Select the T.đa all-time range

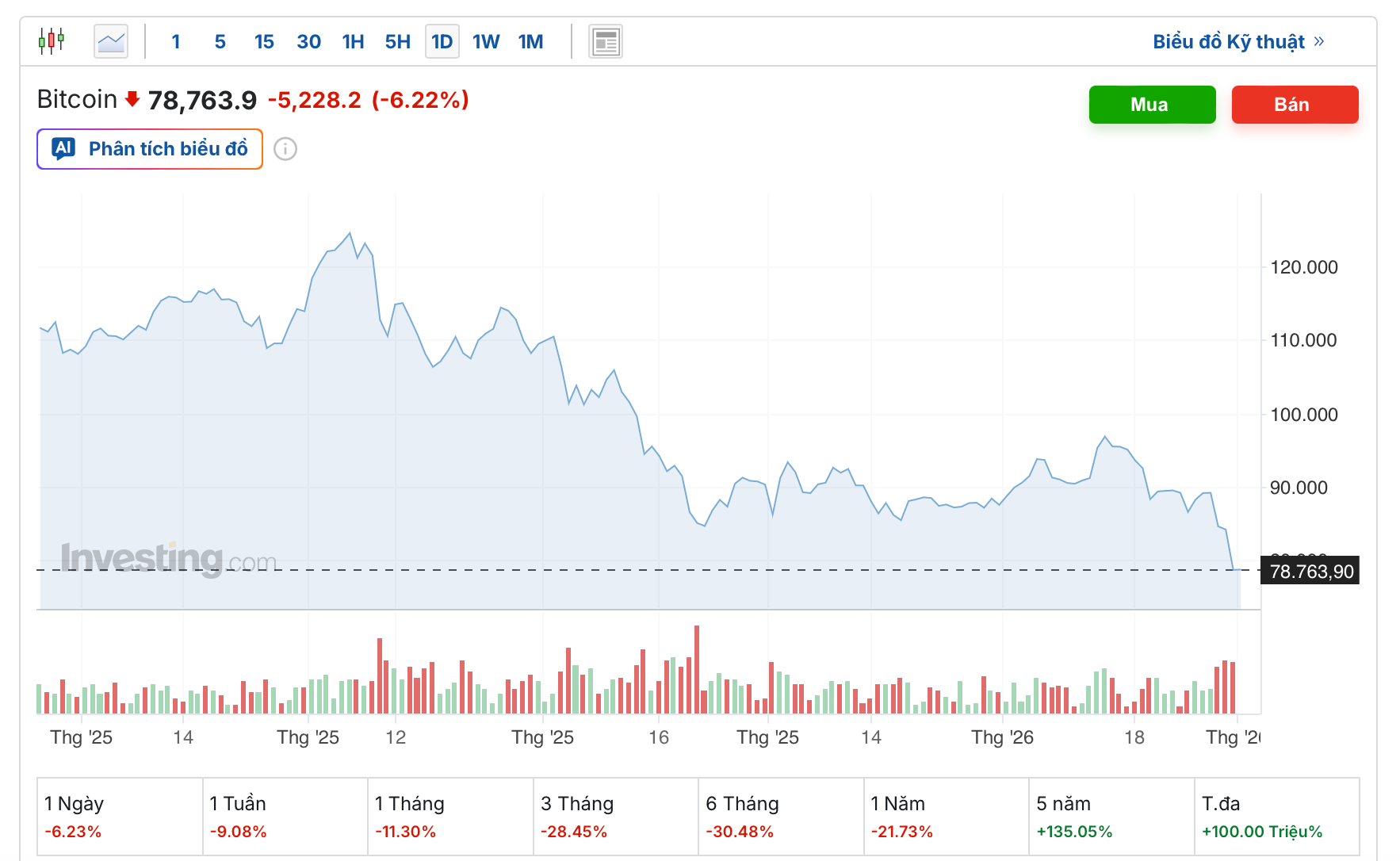pos(1276,816)
